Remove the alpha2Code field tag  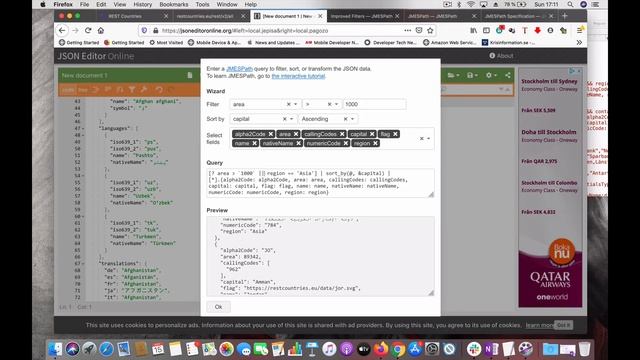point(271,134)
